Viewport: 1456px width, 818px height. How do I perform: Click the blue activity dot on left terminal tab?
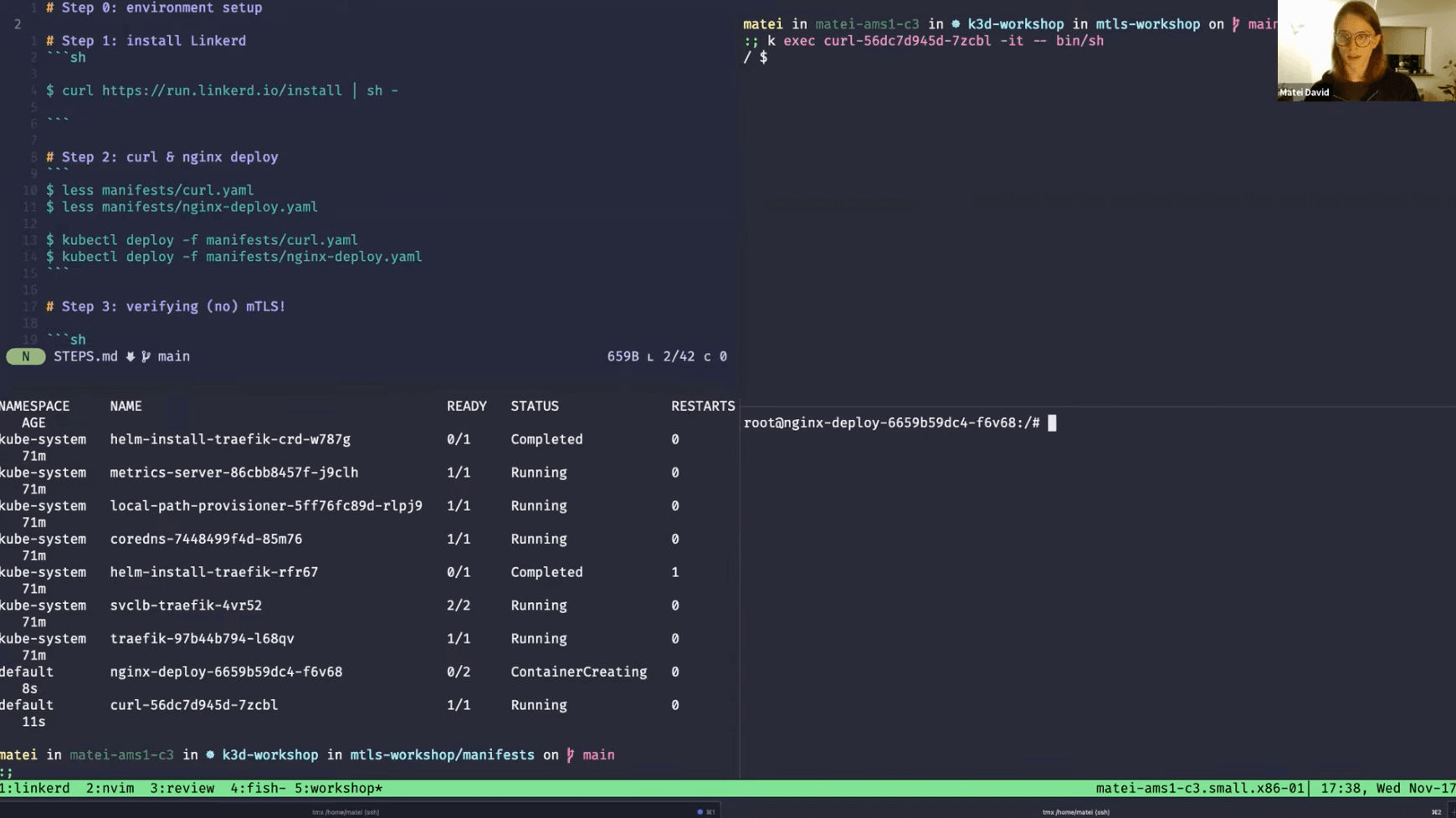700,811
